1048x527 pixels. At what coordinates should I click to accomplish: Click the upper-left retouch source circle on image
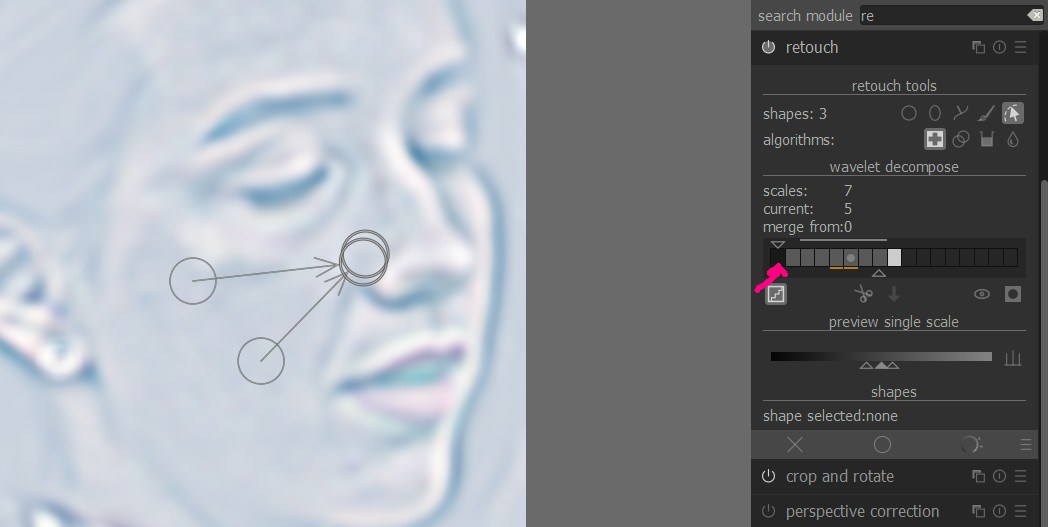pyautogui.click(x=193, y=281)
